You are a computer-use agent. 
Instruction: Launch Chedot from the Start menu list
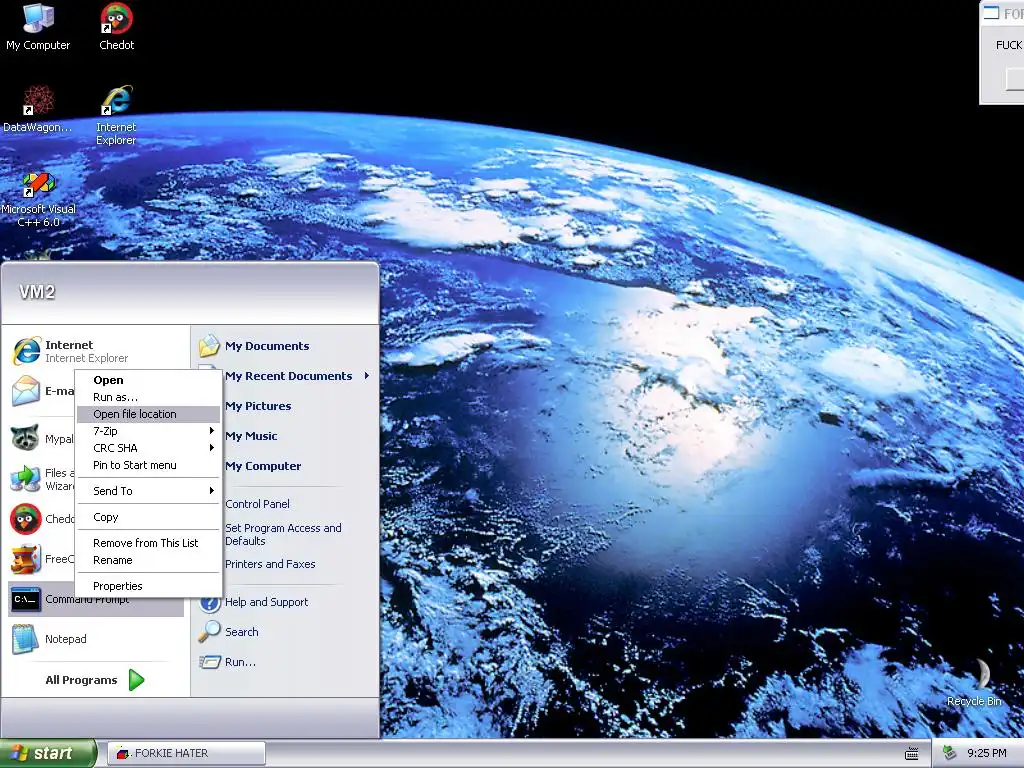point(42,519)
